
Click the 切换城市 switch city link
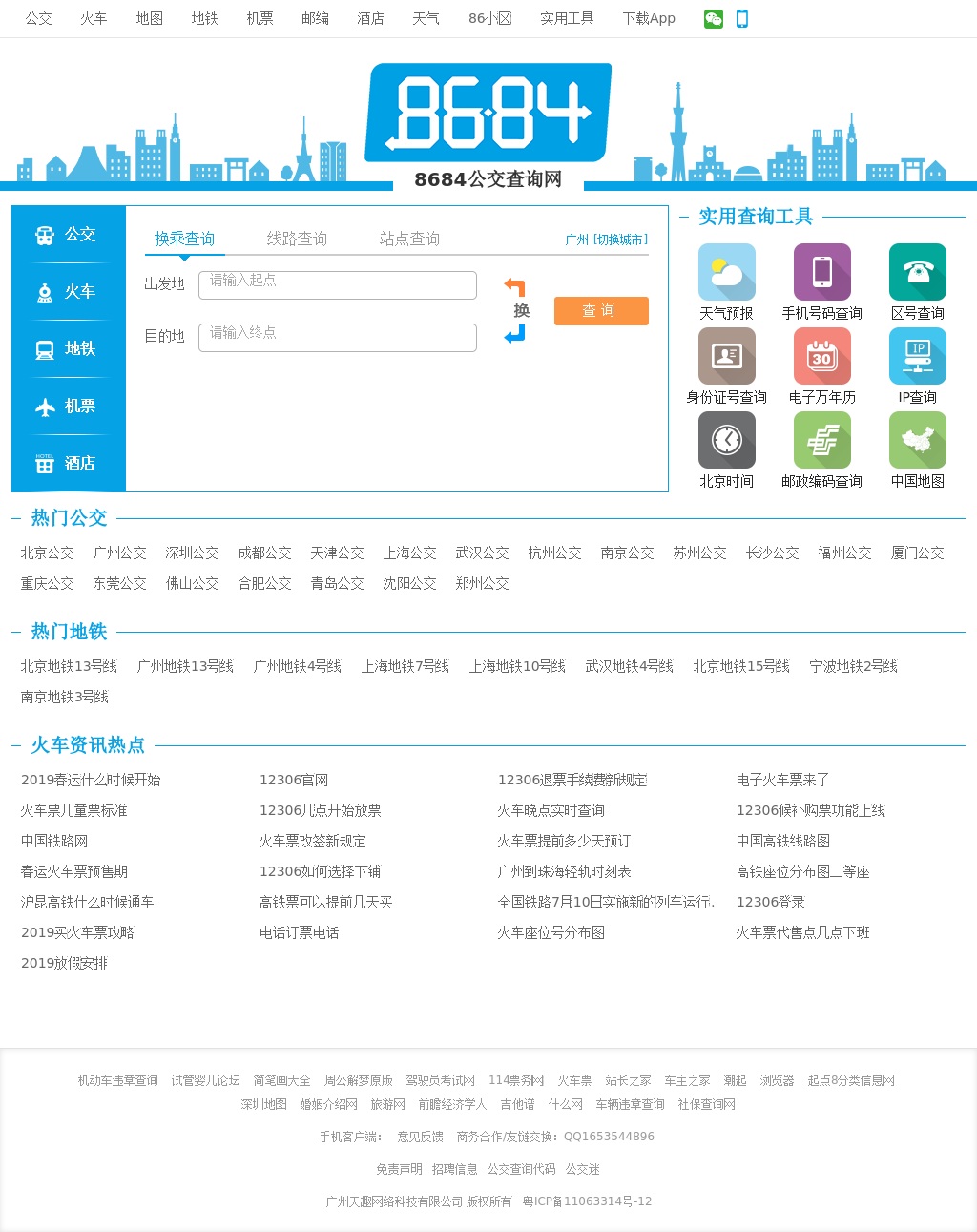(x=620, y=240)
